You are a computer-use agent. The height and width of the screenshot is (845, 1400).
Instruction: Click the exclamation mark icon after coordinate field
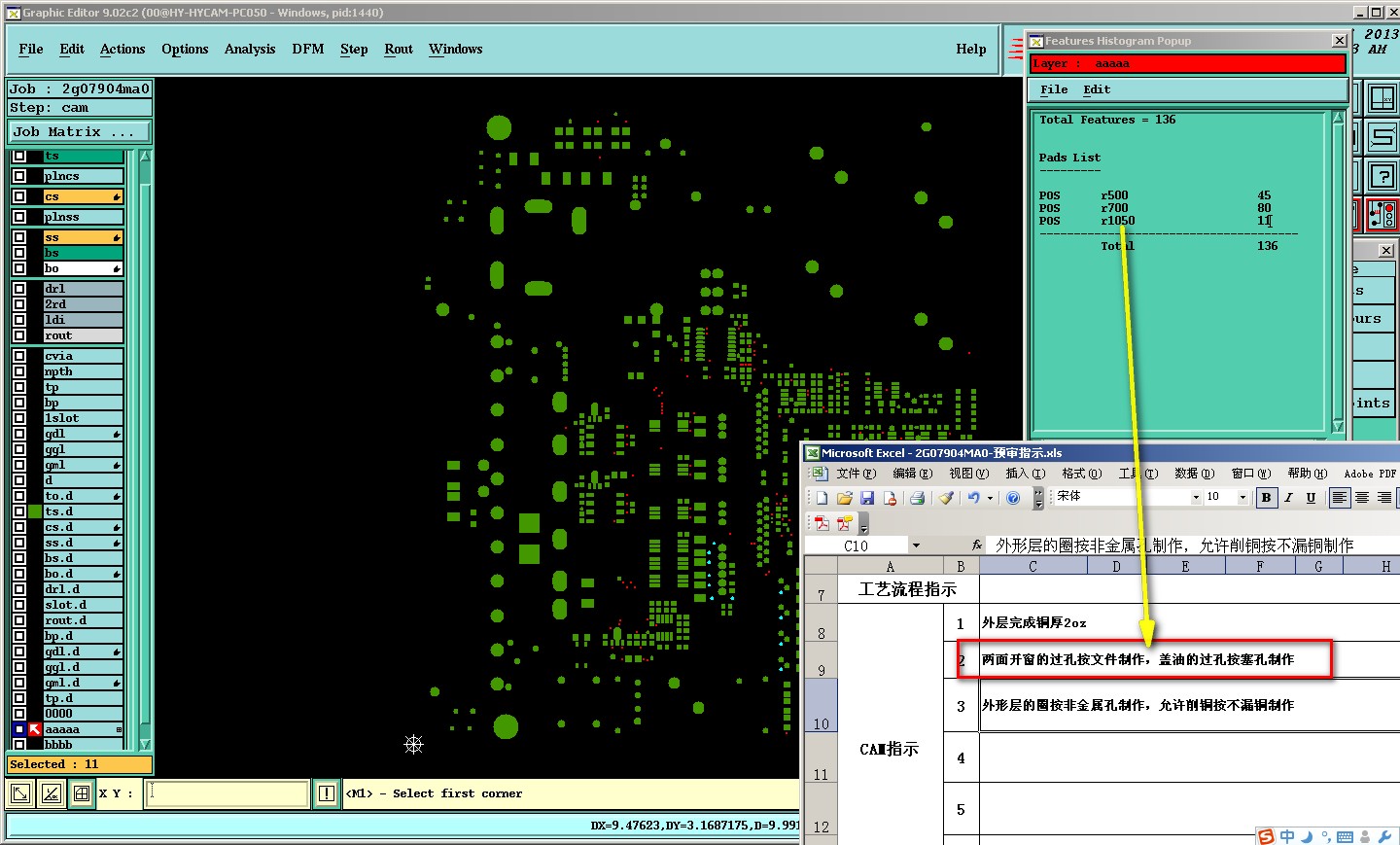point(326,794)
